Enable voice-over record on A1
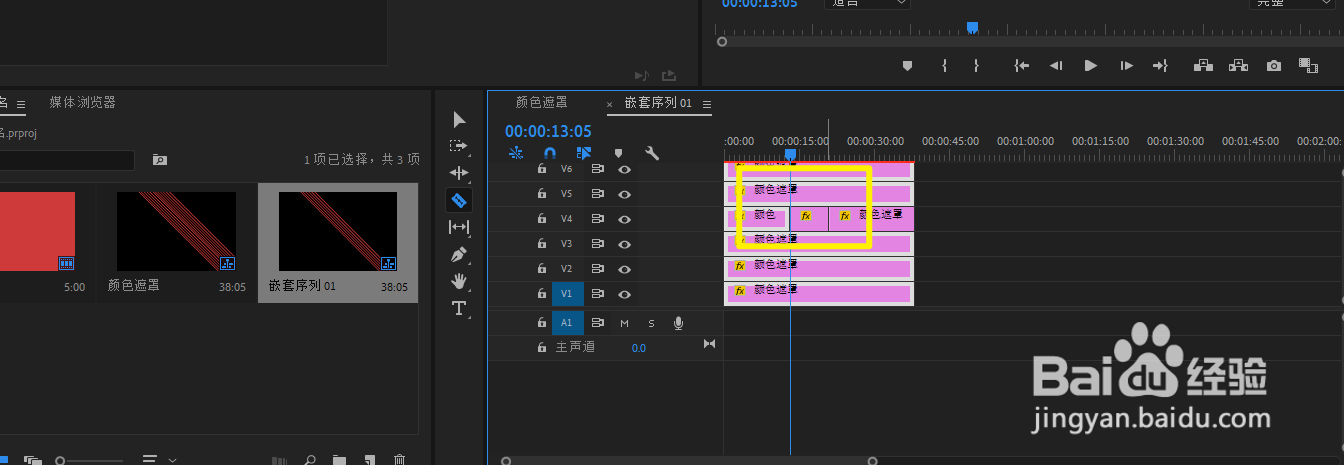The height and width of the screenshot is (465, 1344). pyautogui.click(x=678, y=322)
